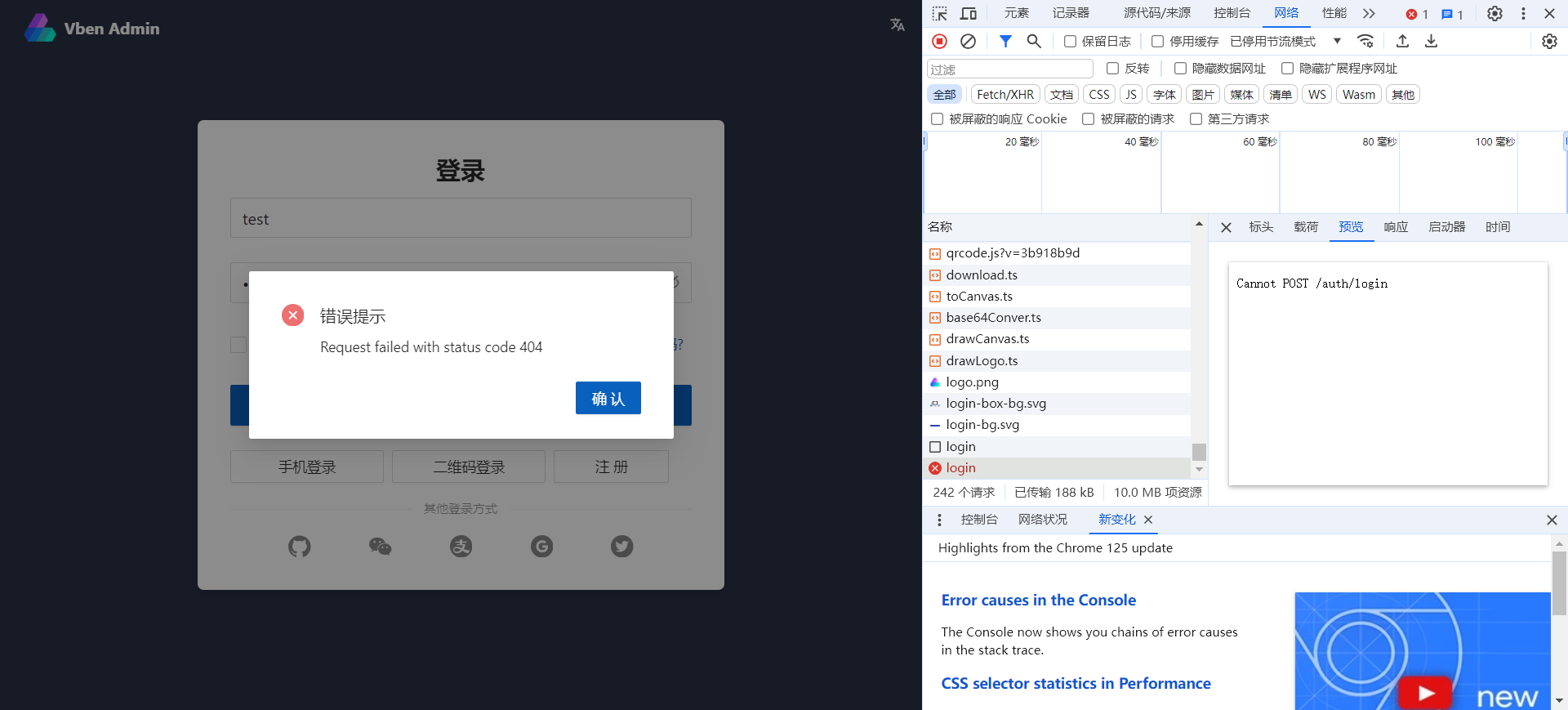Check 被屏蔽的响应 Cookie option
The height and width of the screenshot is (710, 1568).
[938, 119]
